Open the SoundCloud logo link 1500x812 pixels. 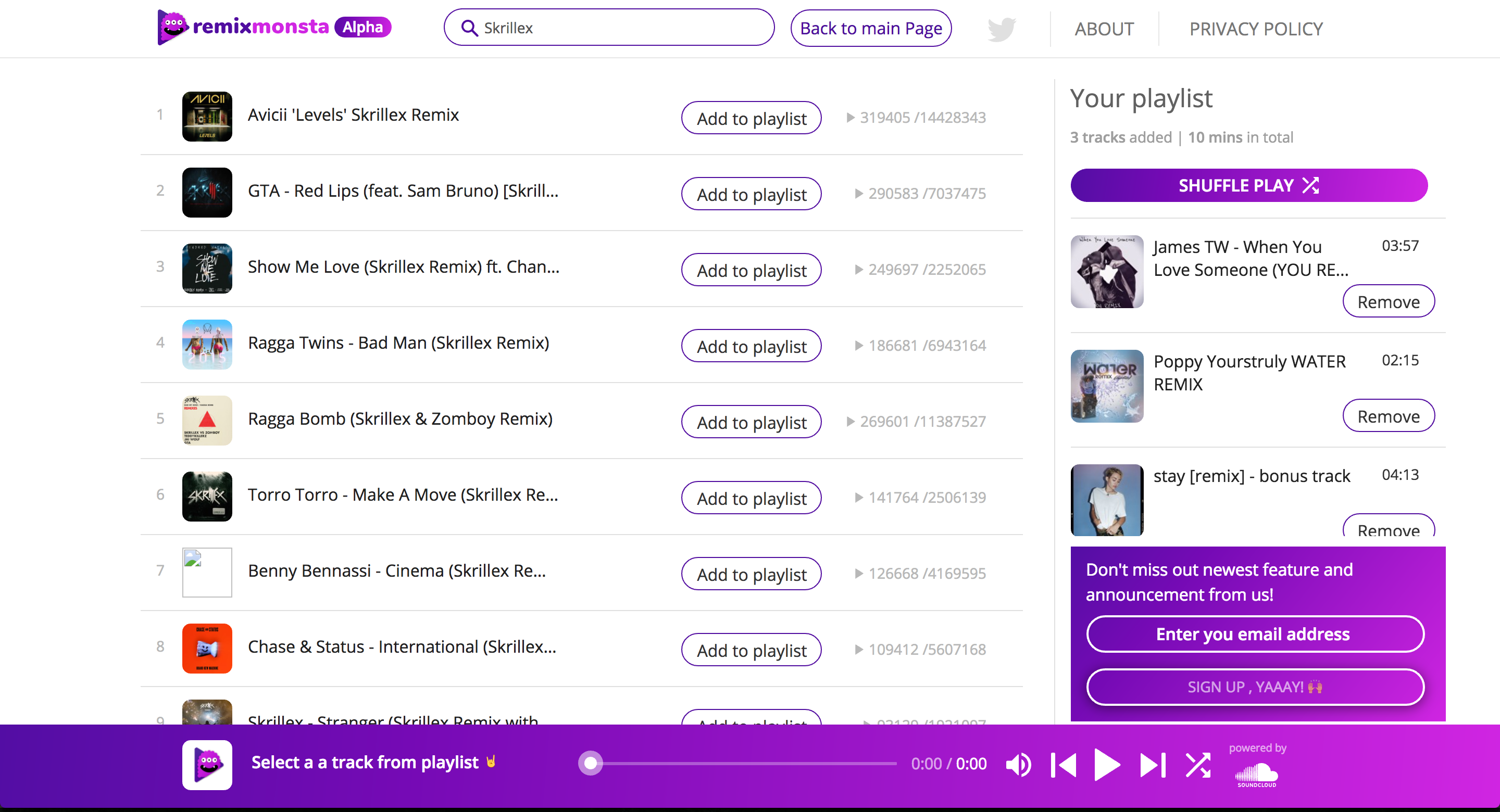click(1257, 775)
